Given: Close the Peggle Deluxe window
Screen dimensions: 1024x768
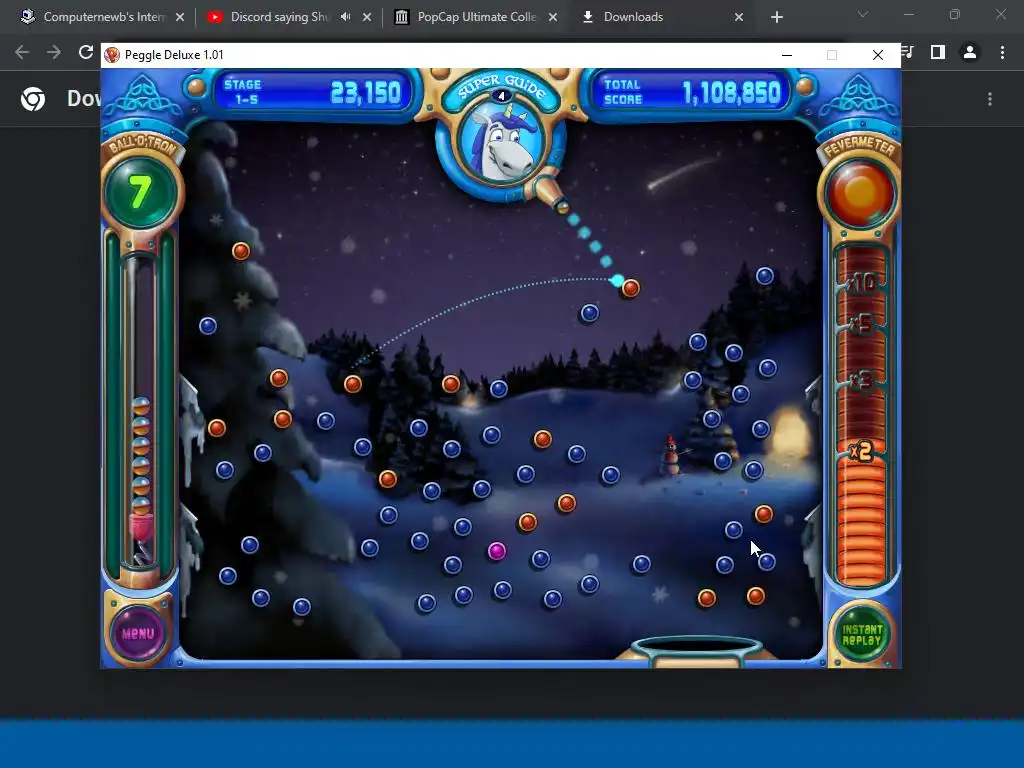Looking at the screenshot, I should 878,55.
